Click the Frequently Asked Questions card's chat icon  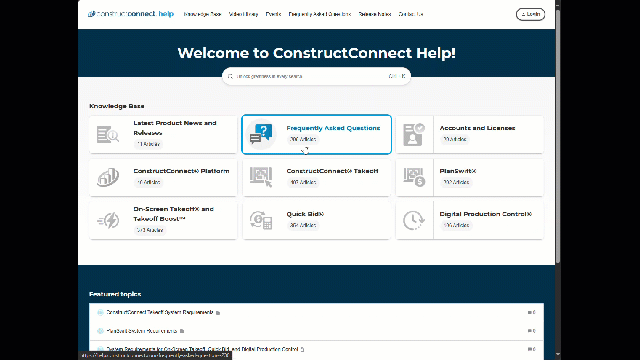click(x=261, y=134)
